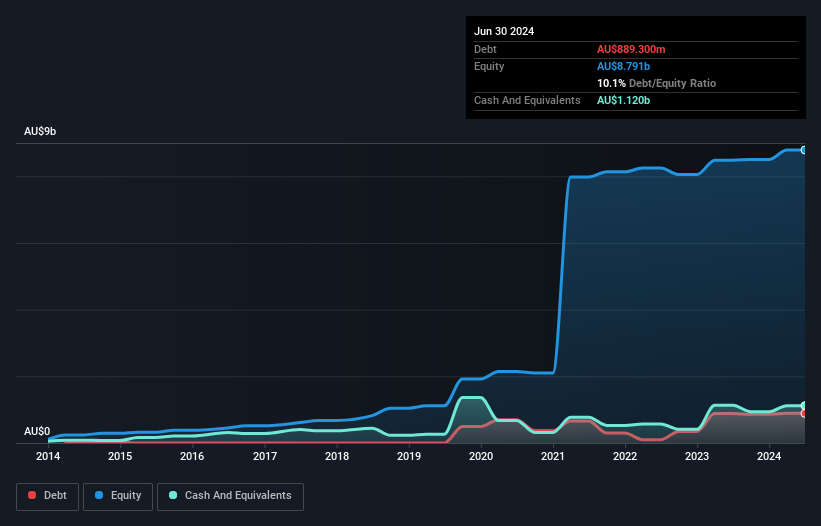Screen dimensions: 821x526
Task: Click the 2021 x-axis label
Action: [x=553, y=456]
